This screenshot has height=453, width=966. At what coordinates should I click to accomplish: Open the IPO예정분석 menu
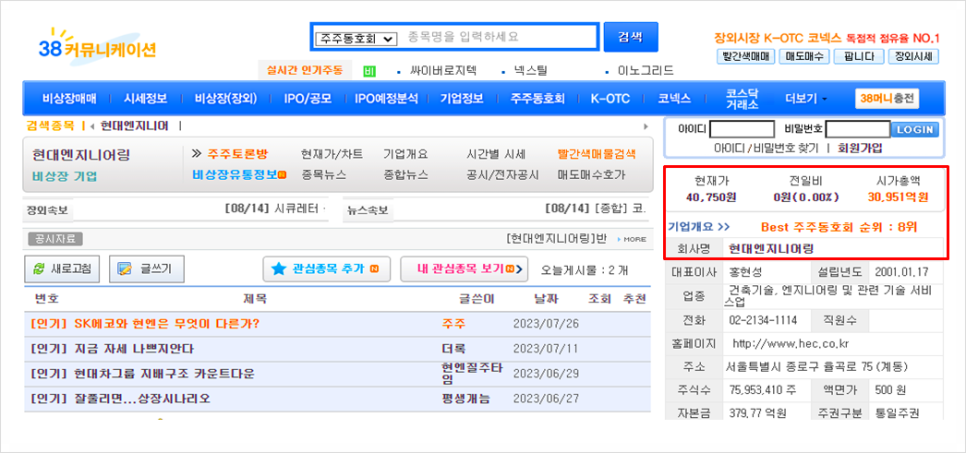(x=386, y=99)
